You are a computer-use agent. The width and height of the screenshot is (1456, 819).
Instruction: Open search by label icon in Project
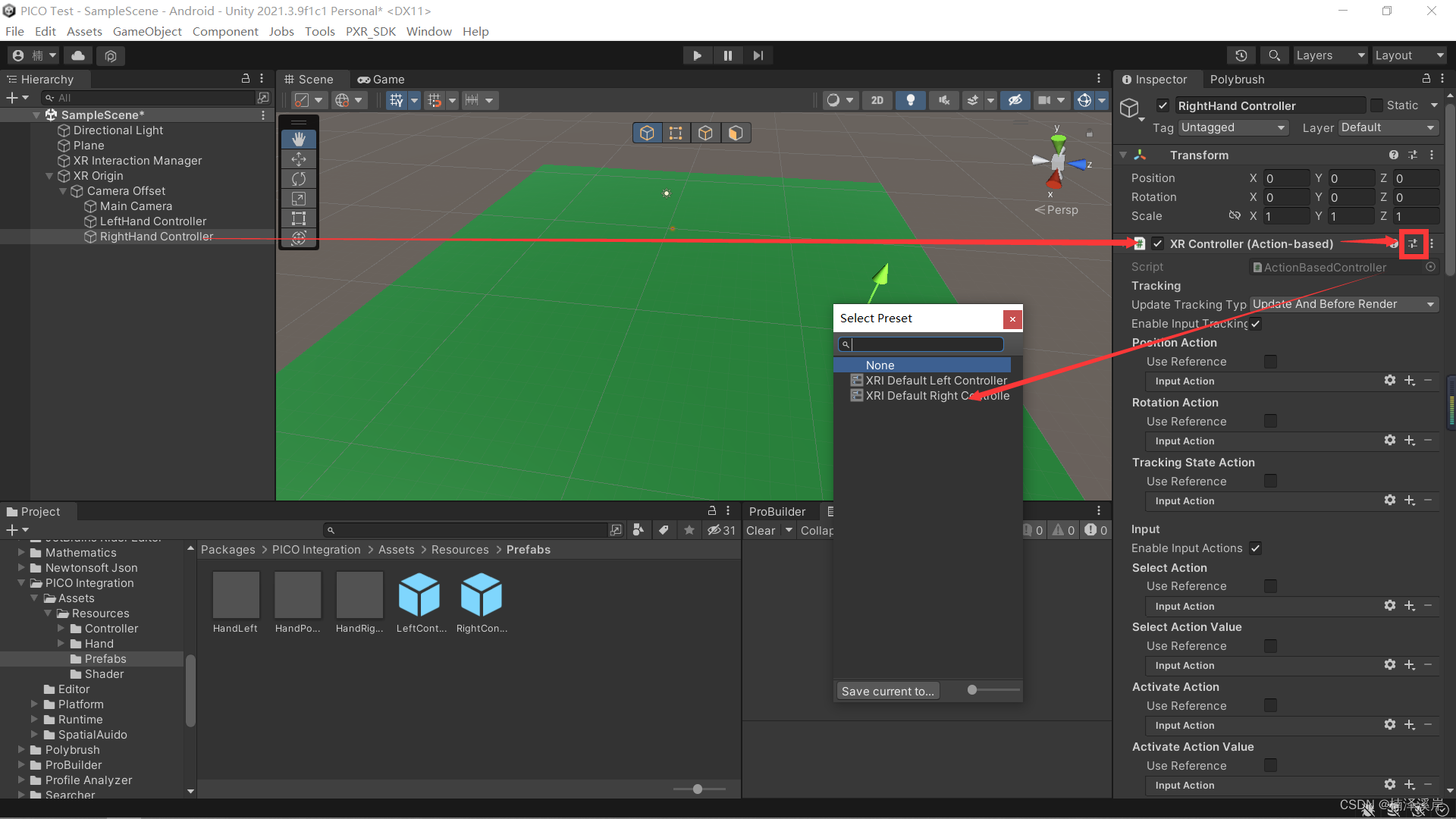(664, 530)
